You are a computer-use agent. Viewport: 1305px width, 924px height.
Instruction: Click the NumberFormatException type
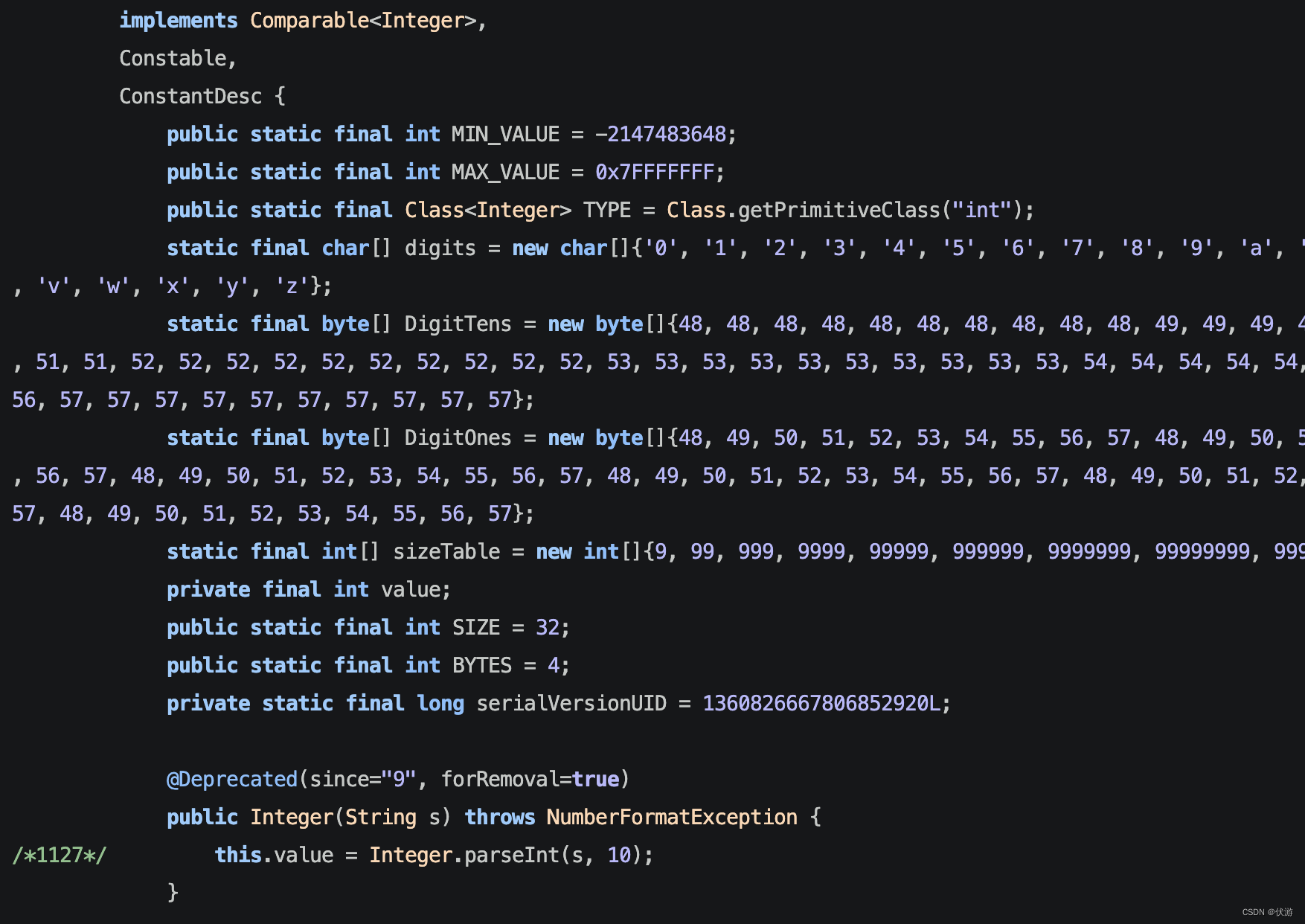672,817
